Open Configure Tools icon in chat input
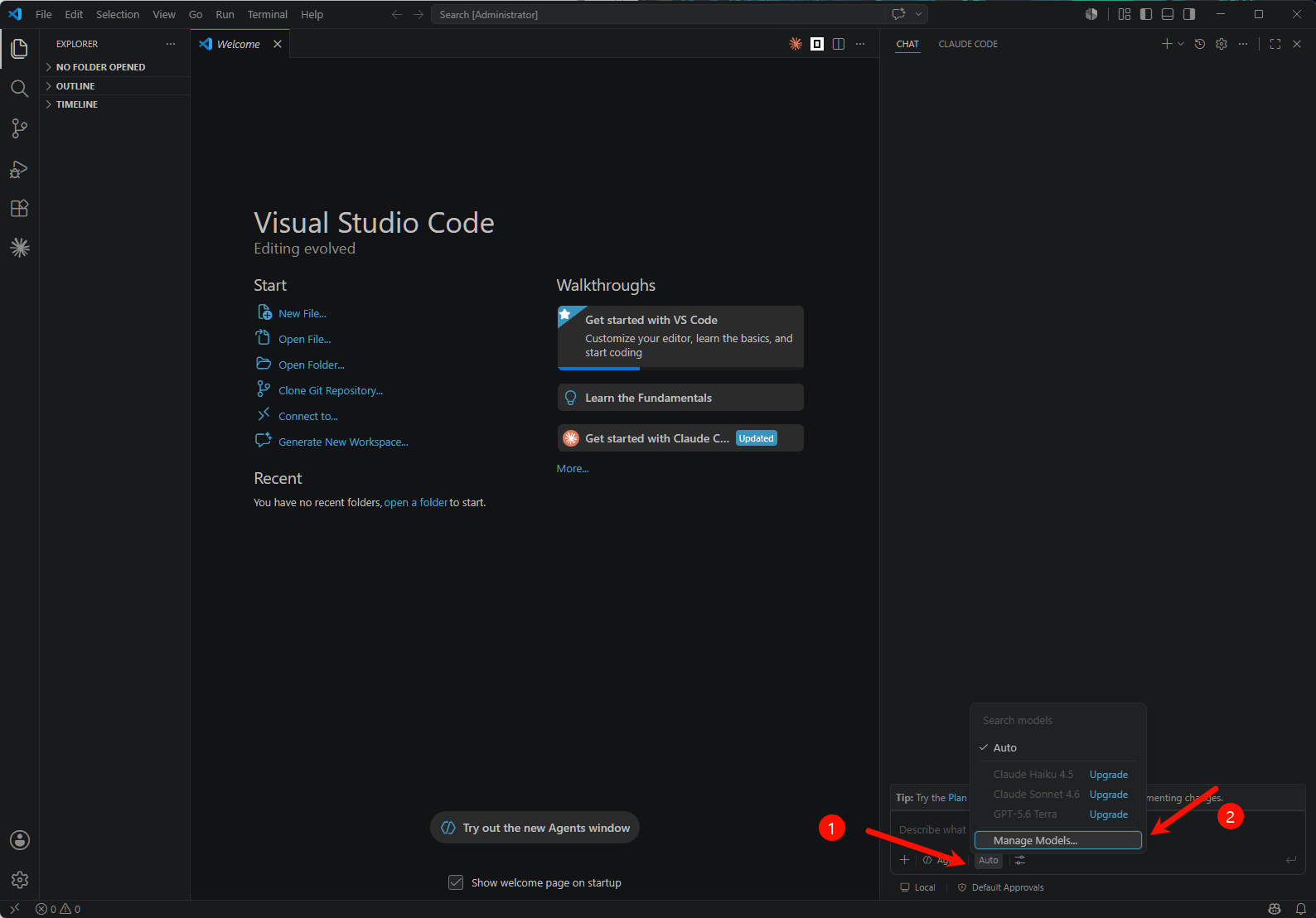Viewport: 1316px width, 918px height. pos(1020,860)
